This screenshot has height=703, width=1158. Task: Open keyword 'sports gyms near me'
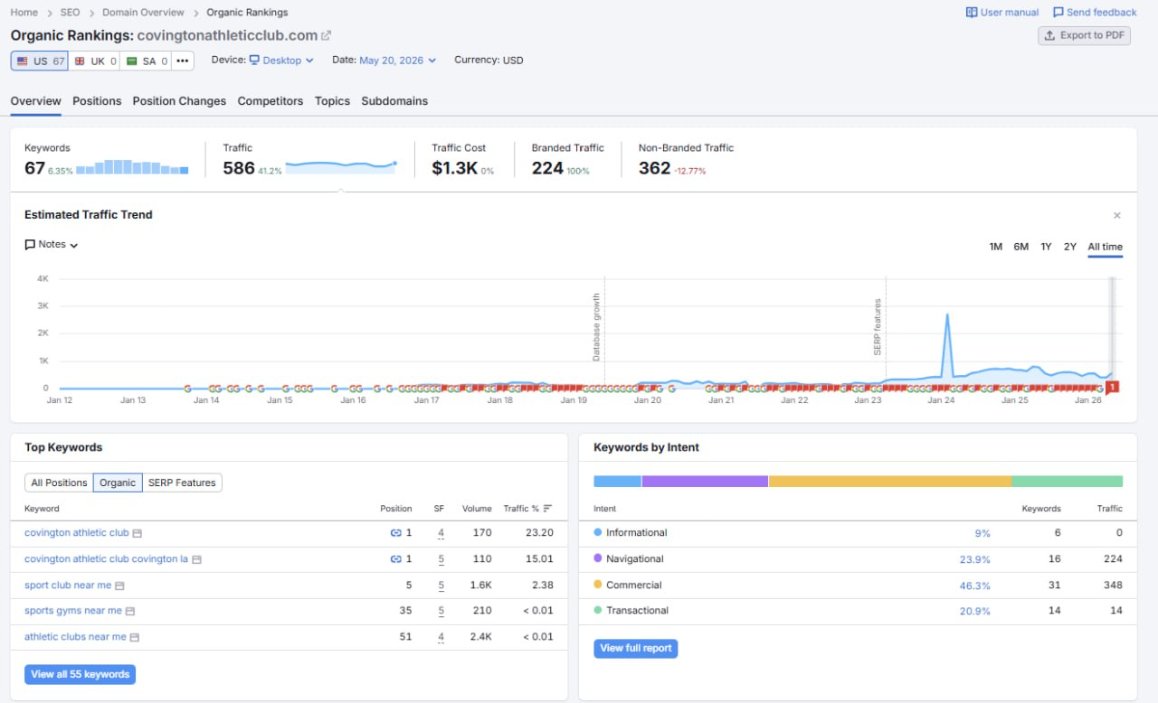(73, 611)
